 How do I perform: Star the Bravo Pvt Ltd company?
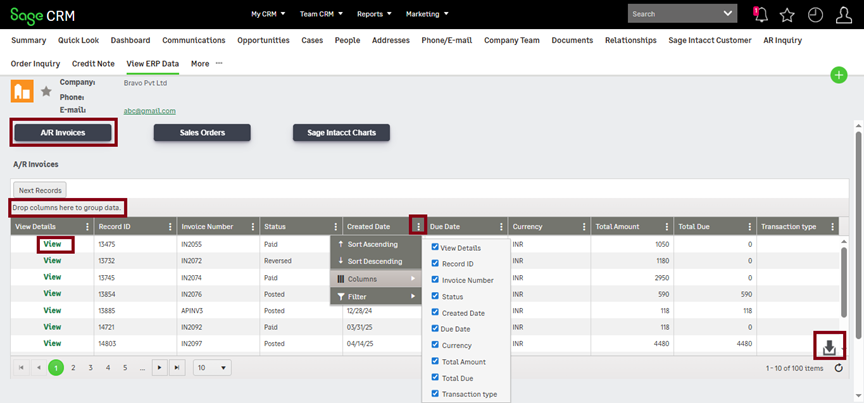pos(46,92)
